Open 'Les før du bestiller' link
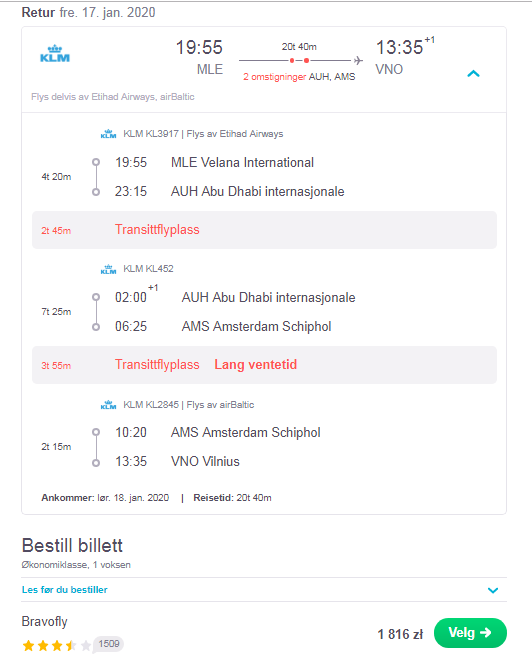This screenshot has width=532, height=657. (x=65, y=590)
